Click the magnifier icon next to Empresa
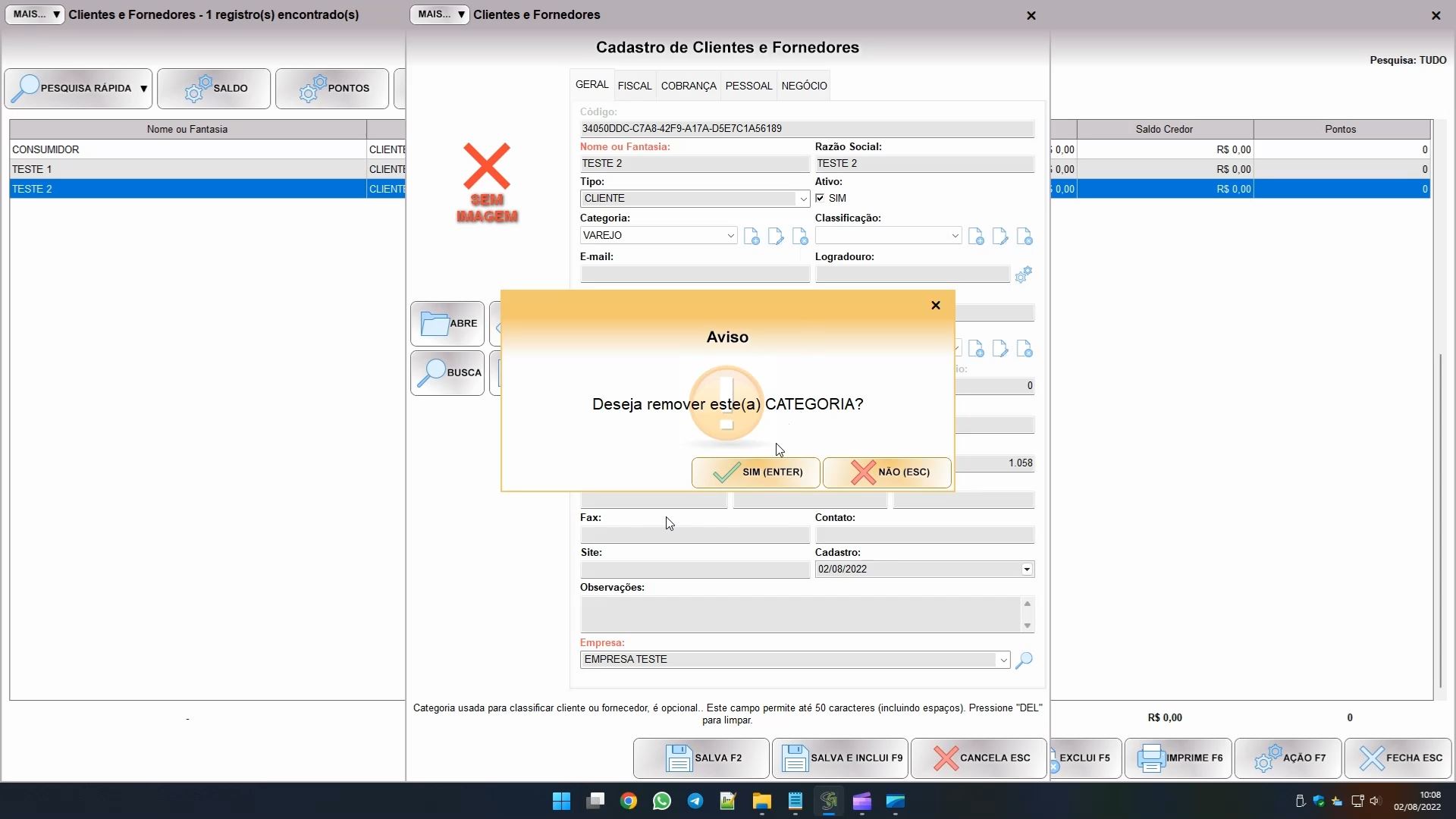 [1024, 660]
